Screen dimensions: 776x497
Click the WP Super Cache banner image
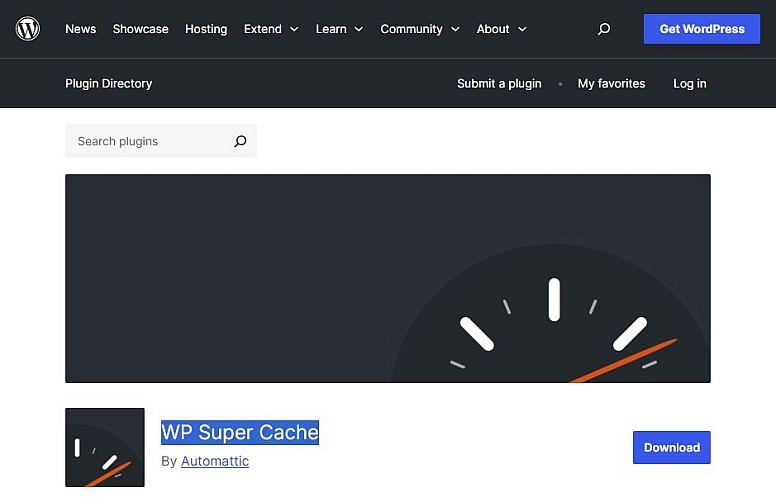click(x=388, y=278)
